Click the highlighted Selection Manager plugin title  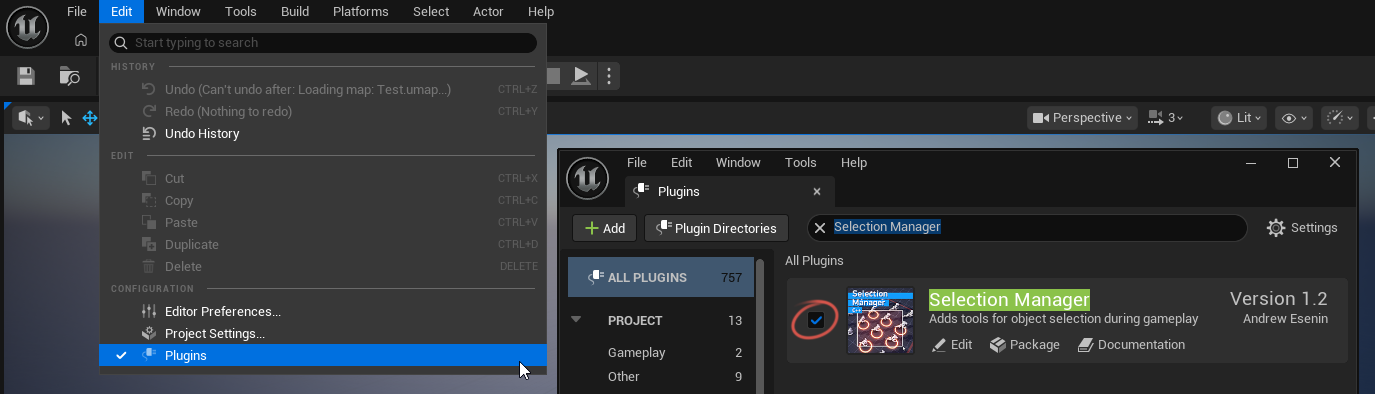pos(1009,300)
